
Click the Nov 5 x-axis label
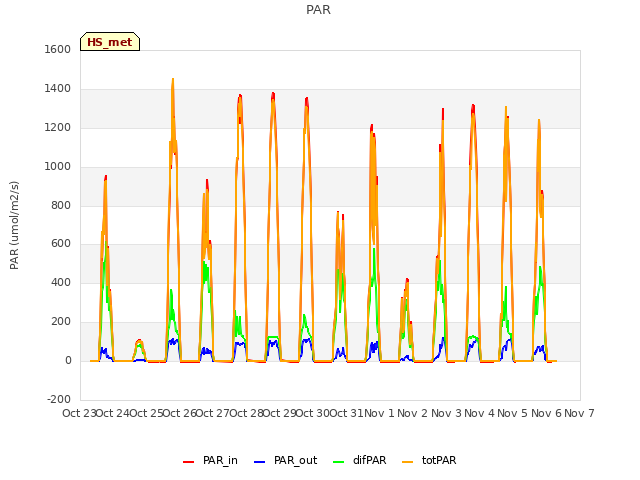[x=513, y=413]
